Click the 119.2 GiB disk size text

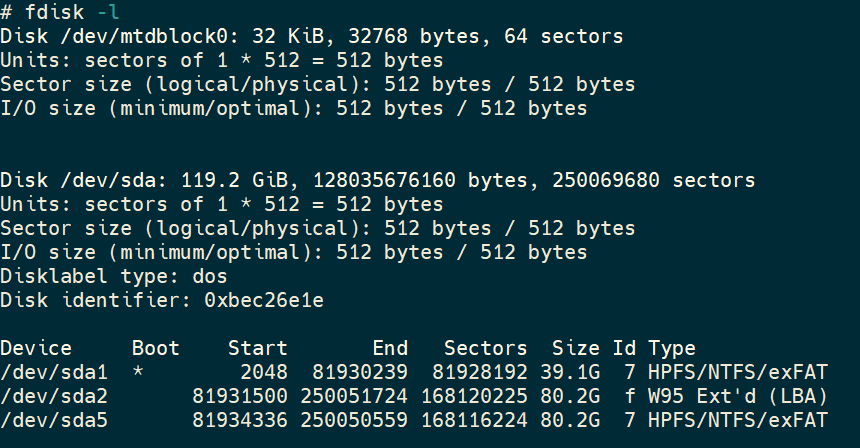pos(240,180)
